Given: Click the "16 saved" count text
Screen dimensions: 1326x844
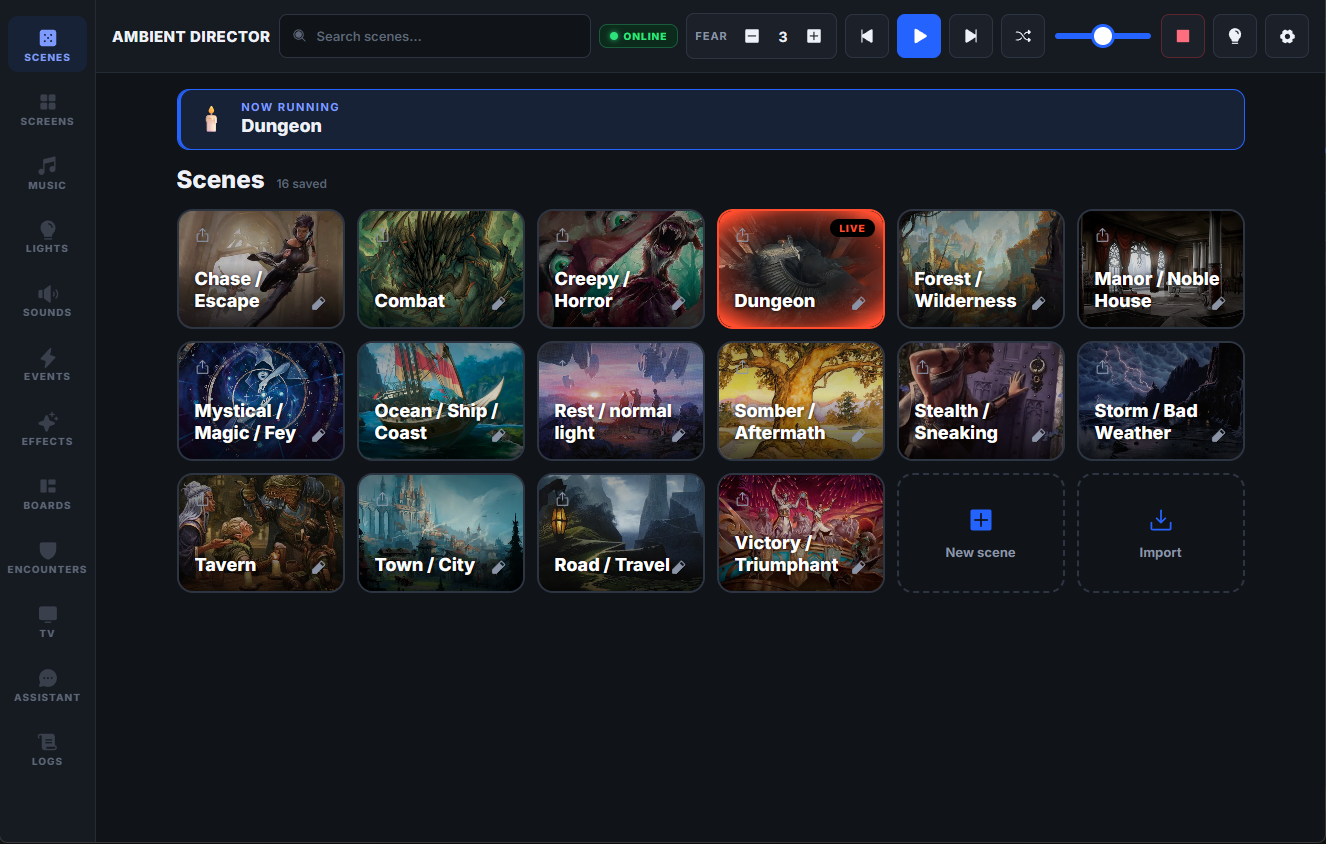Looking at the screenshot, I should click(x=302, y=184).
